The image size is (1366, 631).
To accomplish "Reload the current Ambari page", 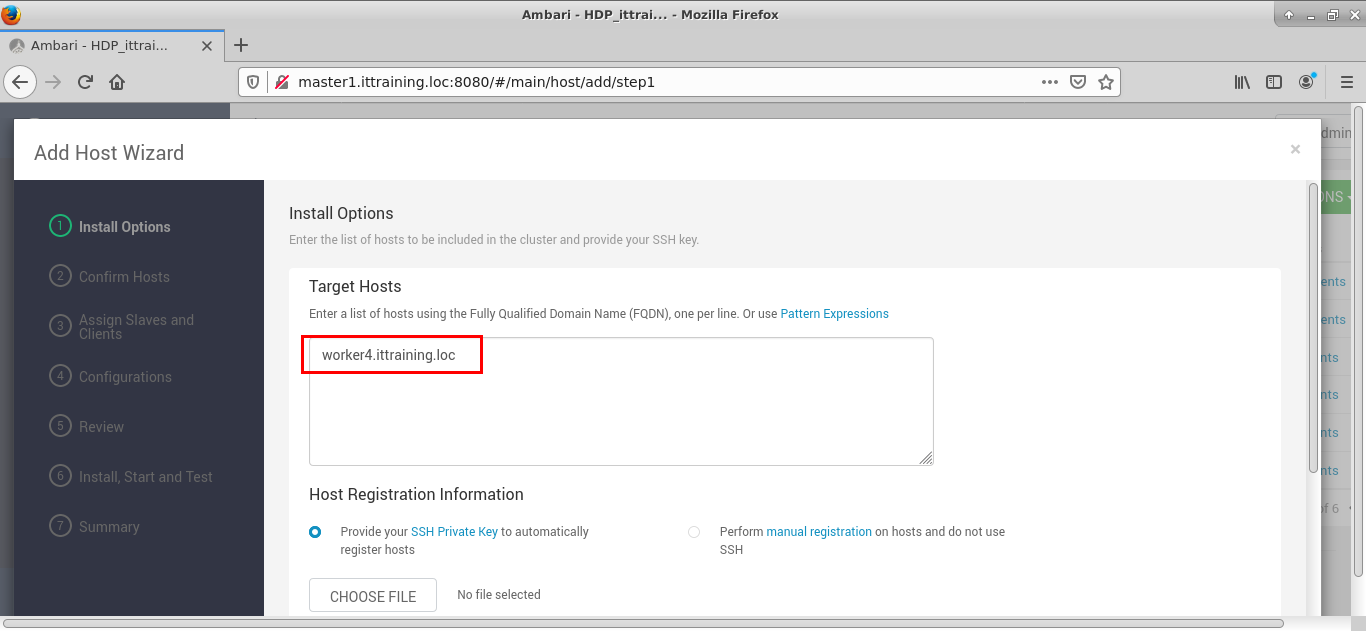I will [85, 82].
